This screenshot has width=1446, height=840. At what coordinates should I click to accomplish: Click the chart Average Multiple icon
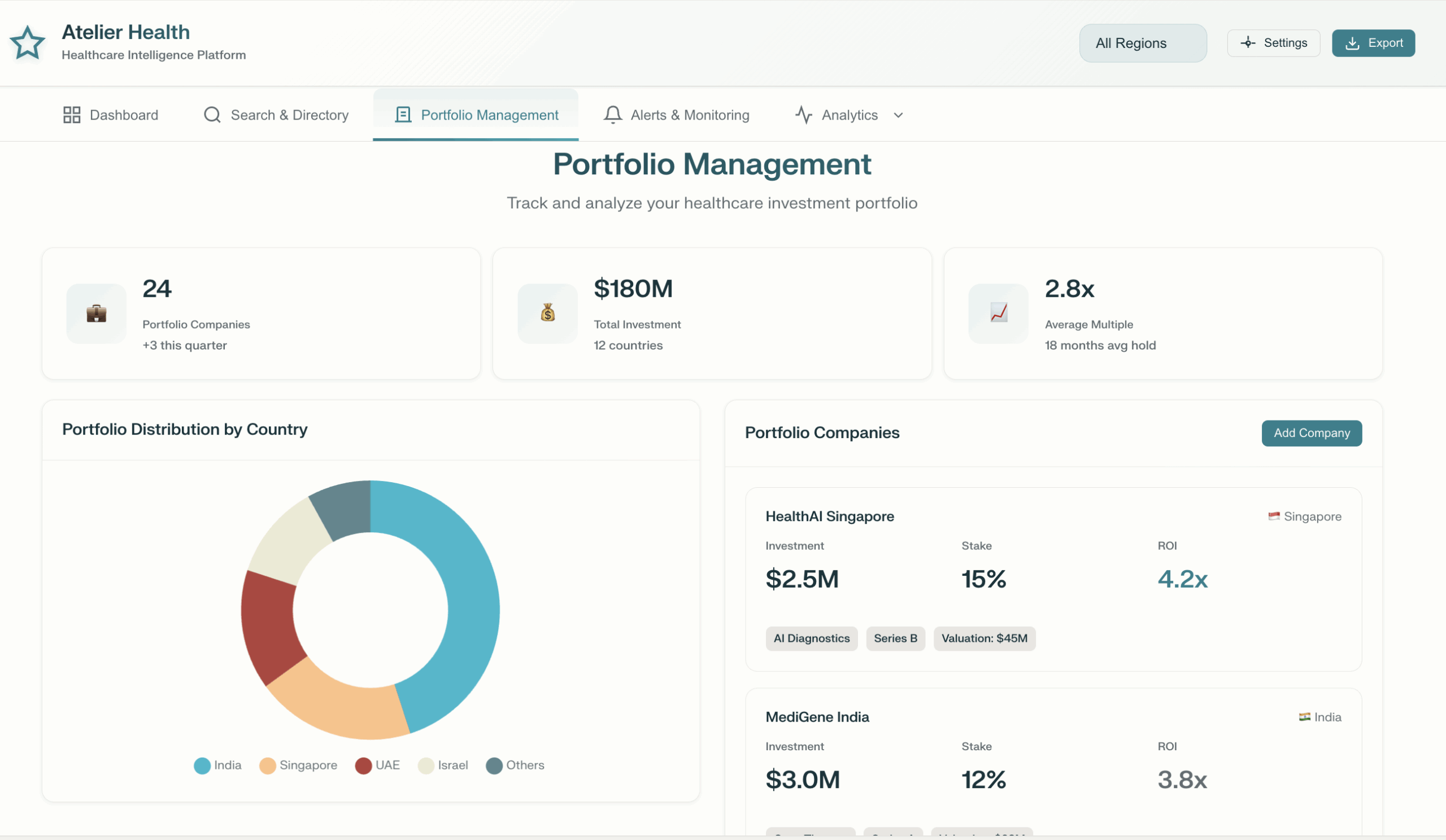[x=999, y=314]
